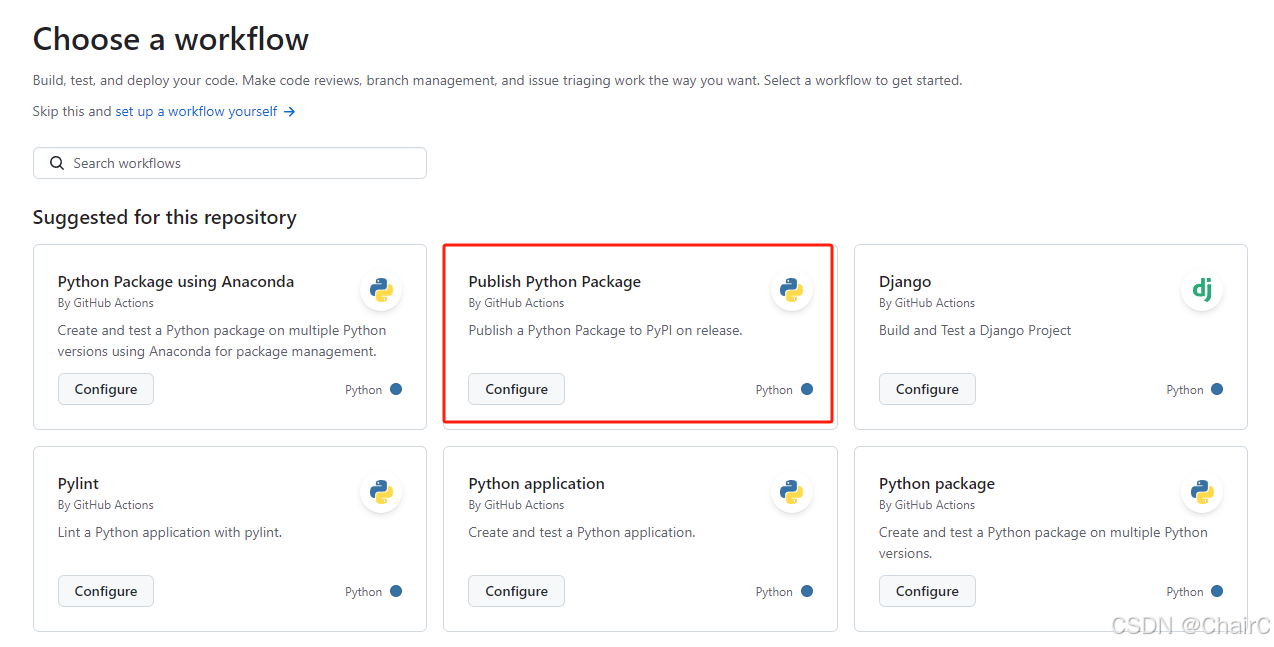Select the 'Django' card title
1274x647 pixels.
(x=905, y=282)
